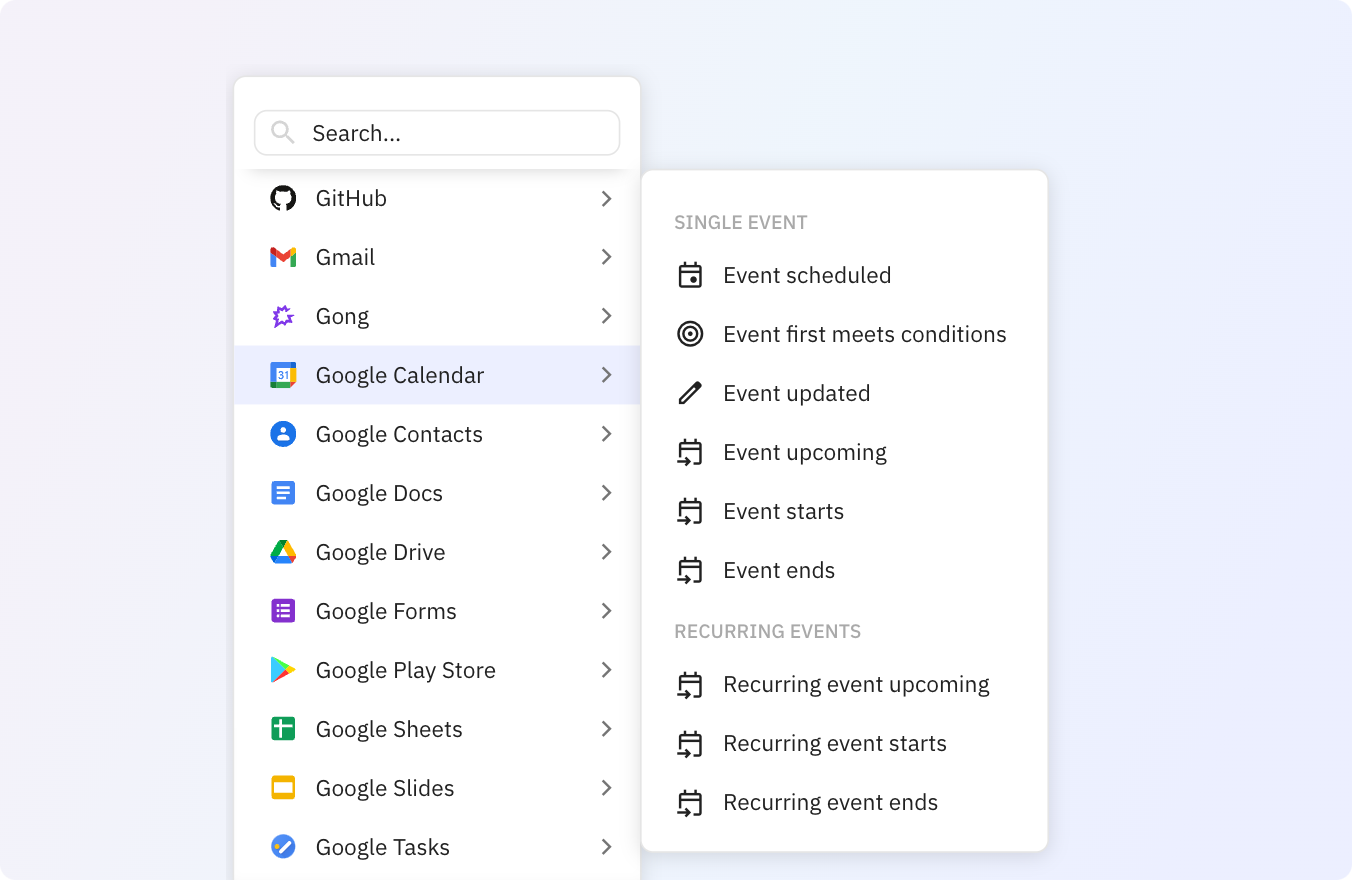The height and width of the screenshot is (880, 1352).
Task: Click calendar icon beside Event scheduled
Action: 690,275
